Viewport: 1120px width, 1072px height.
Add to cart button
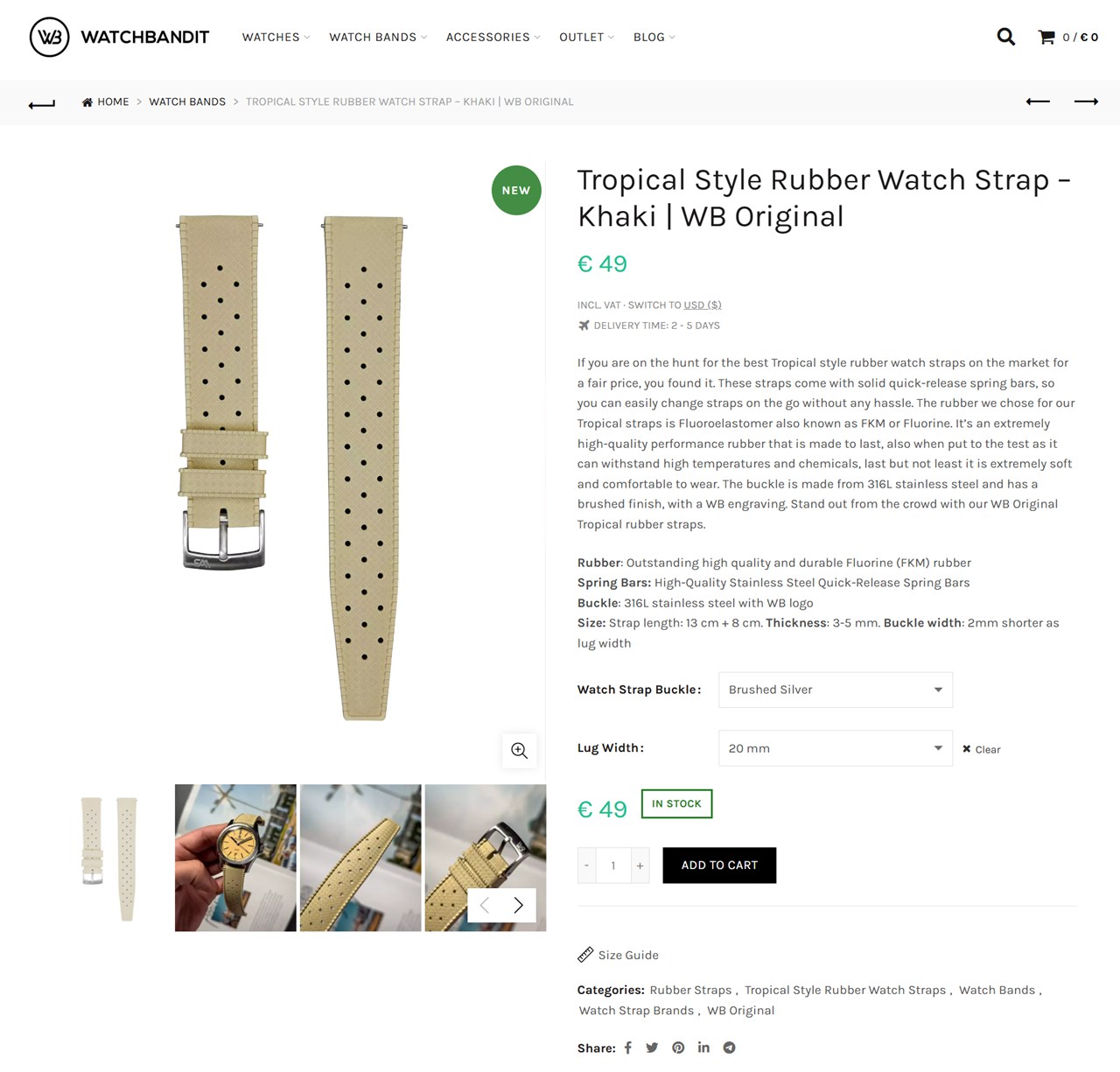point(719,865)
